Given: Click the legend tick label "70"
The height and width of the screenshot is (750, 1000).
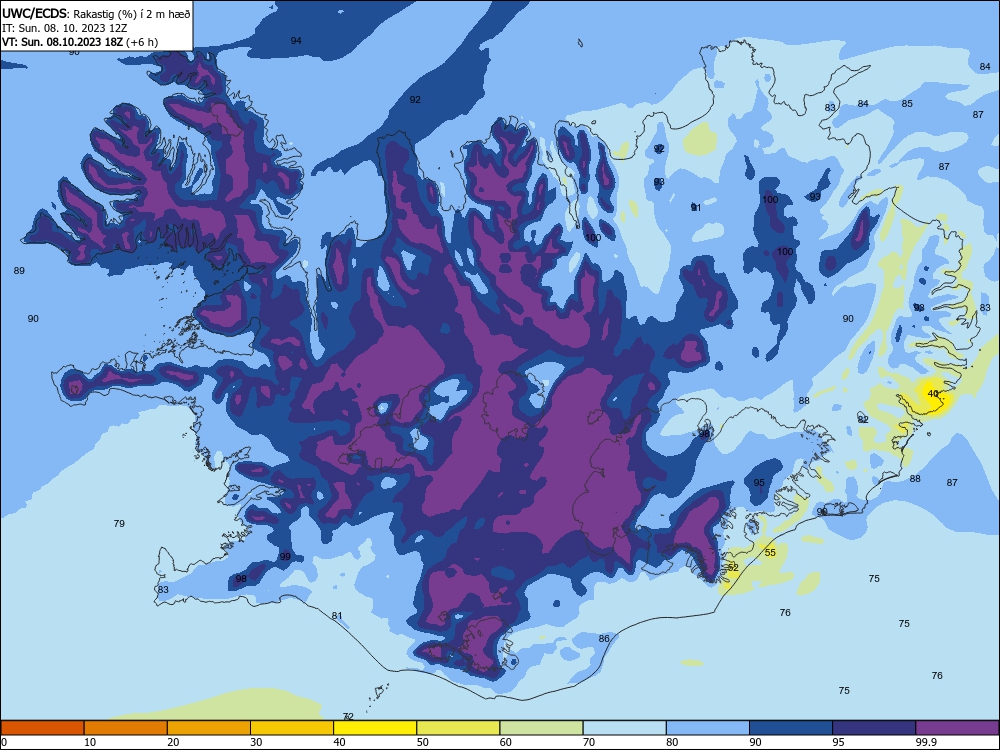Looking at the screenshot, I should point(589,742).
